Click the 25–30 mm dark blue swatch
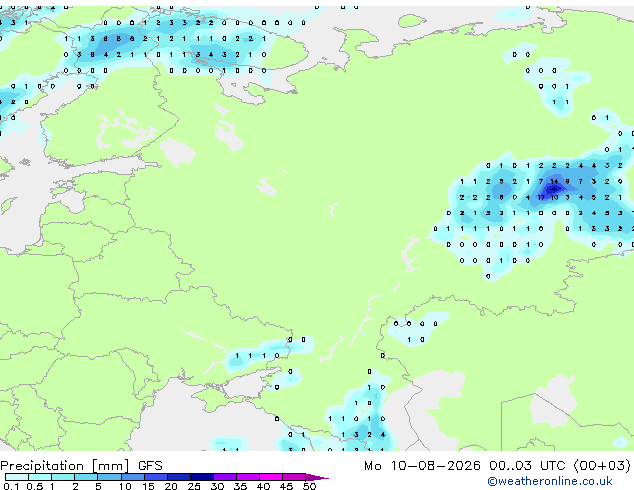 tap(202, 477)
